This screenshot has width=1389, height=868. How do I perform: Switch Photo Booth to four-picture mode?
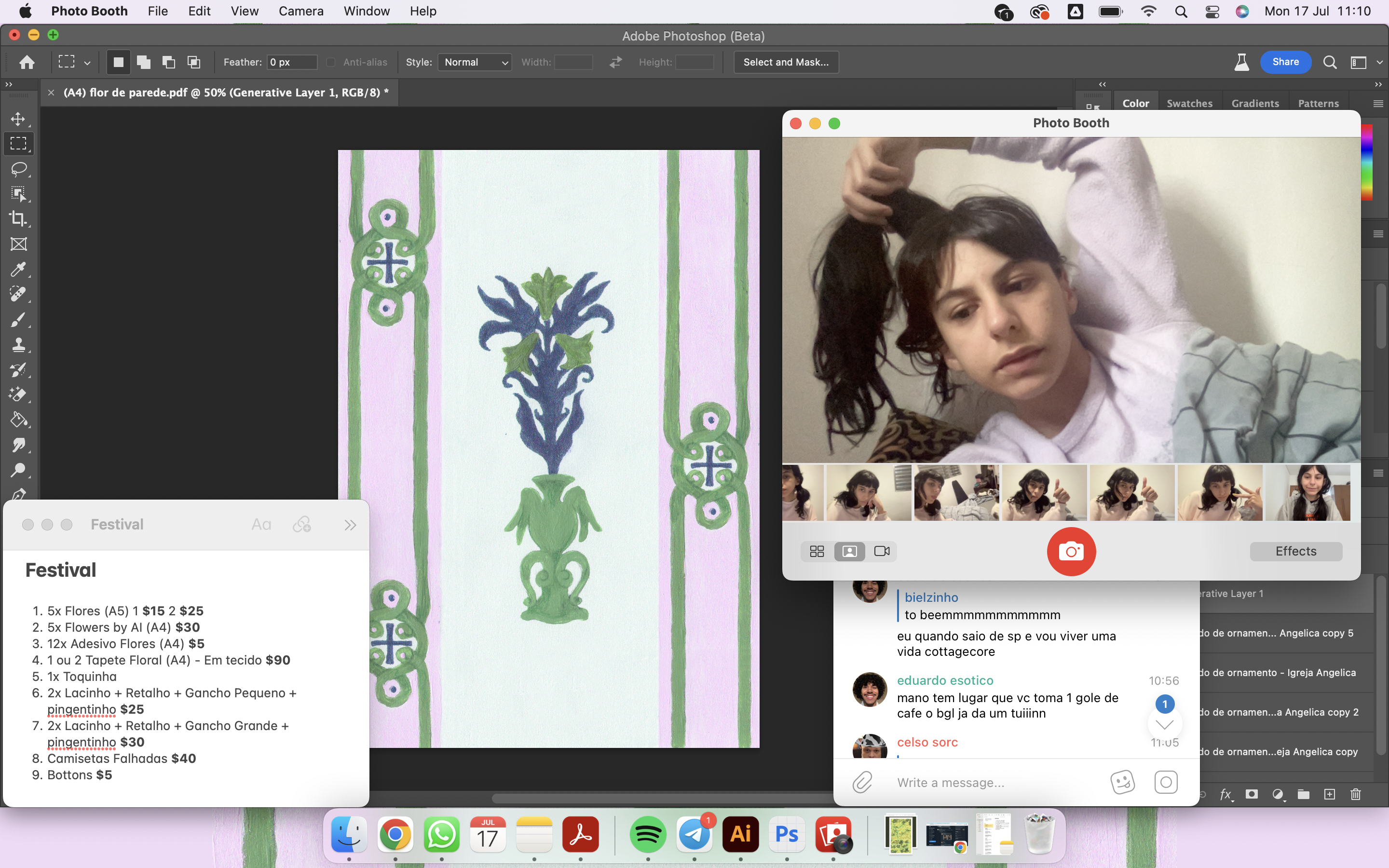817,551
